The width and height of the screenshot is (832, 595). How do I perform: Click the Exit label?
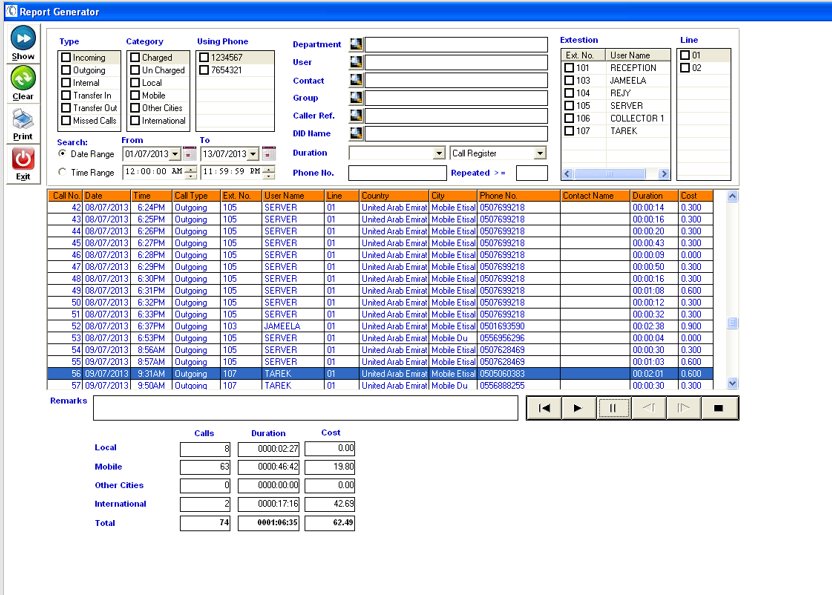23,177
